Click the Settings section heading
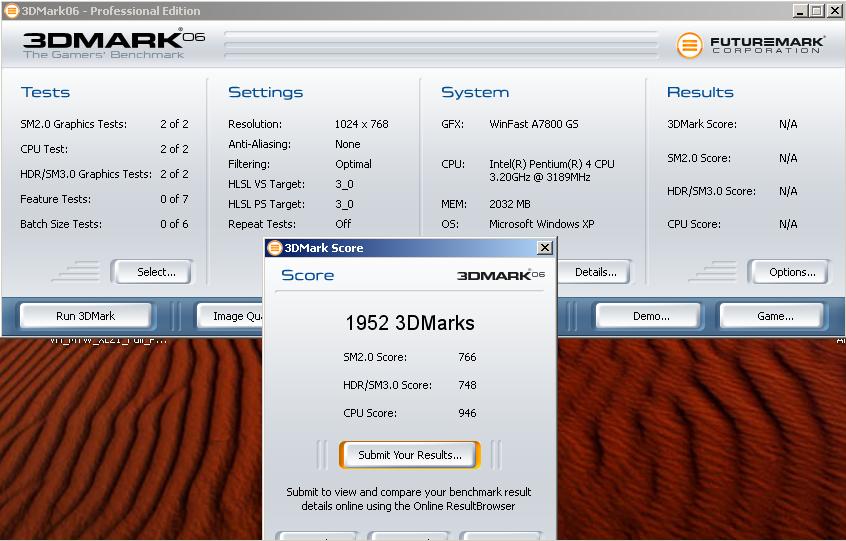The height and width of the screenshot is (541, 846). point(265,92)
